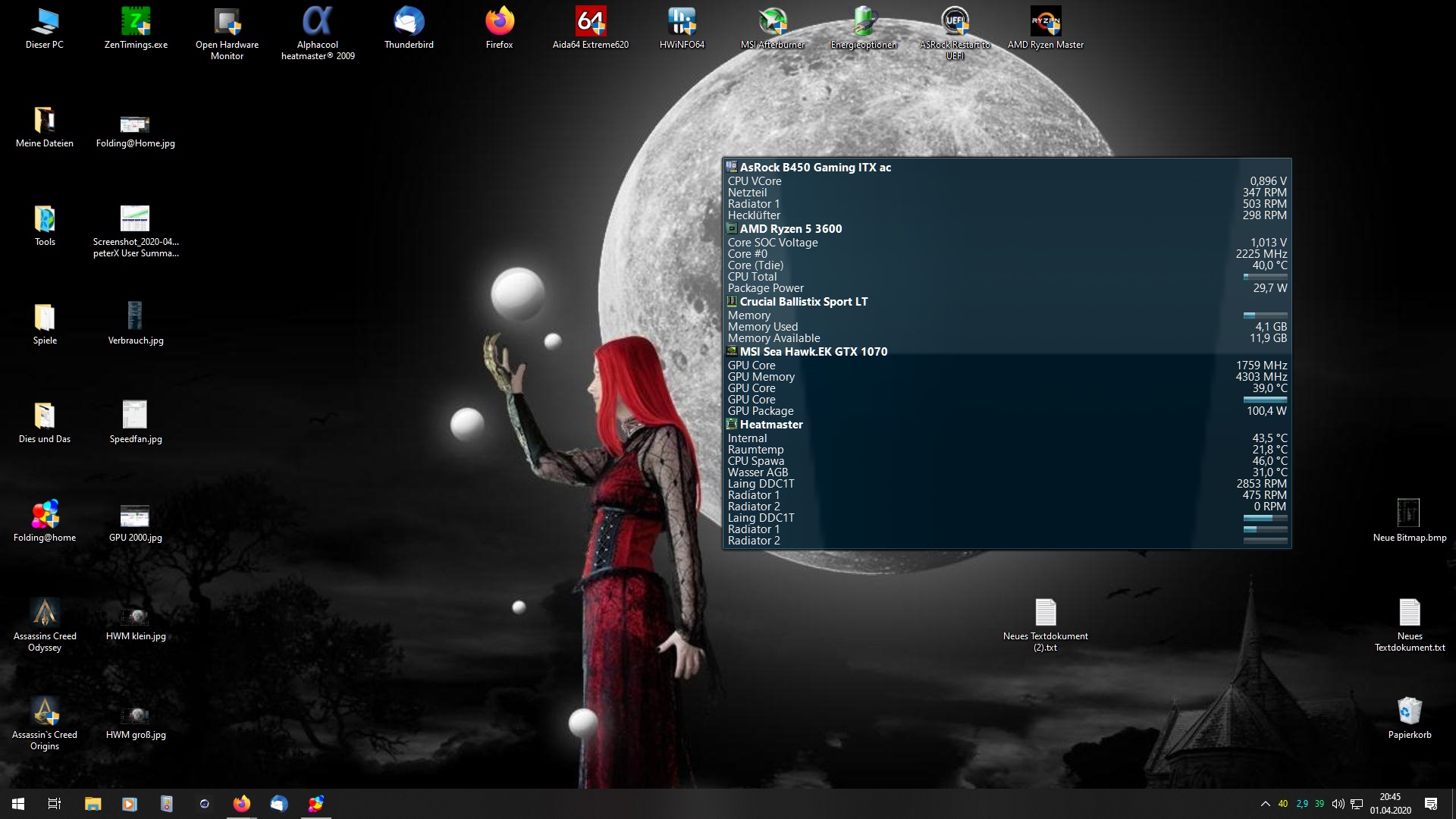Open Alphacool heatmaster 2009 icon
Screen dimensions: 1456x819
tap(318, 23)
